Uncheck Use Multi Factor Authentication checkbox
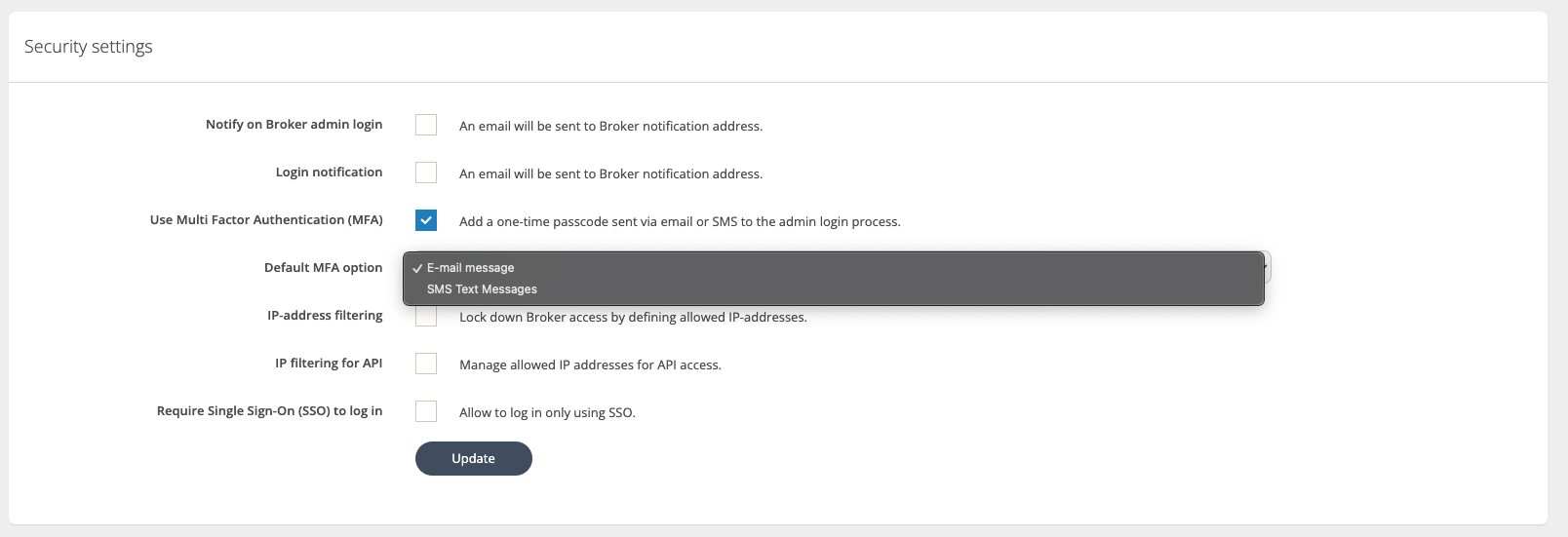The image size is (1568, 537). pos(426,220)
